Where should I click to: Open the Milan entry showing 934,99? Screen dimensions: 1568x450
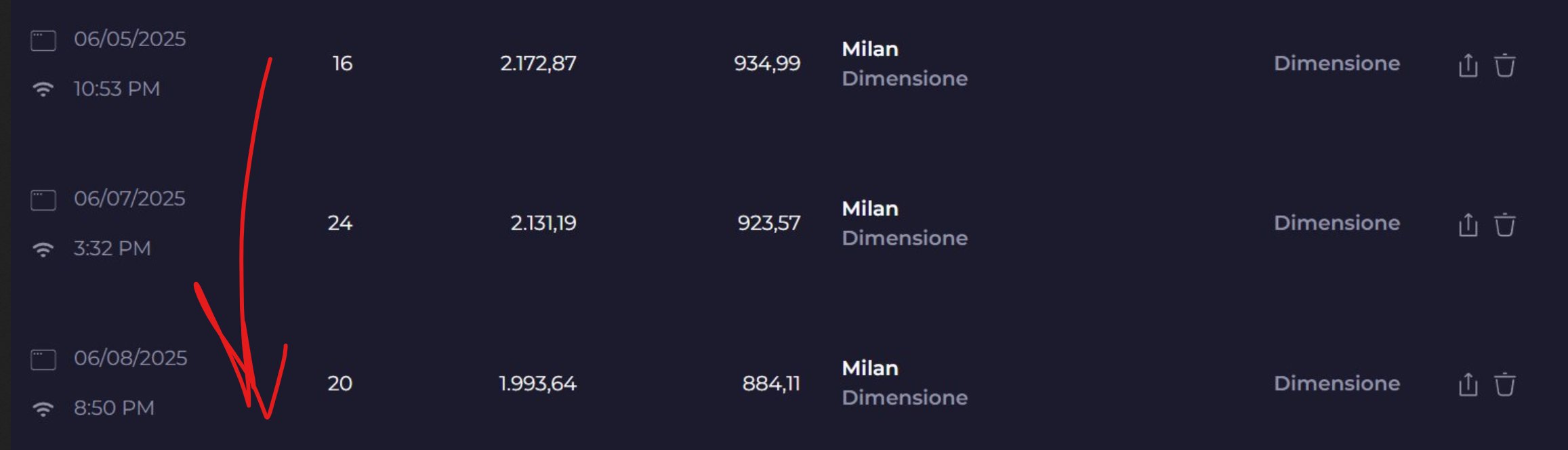point(870,49)
